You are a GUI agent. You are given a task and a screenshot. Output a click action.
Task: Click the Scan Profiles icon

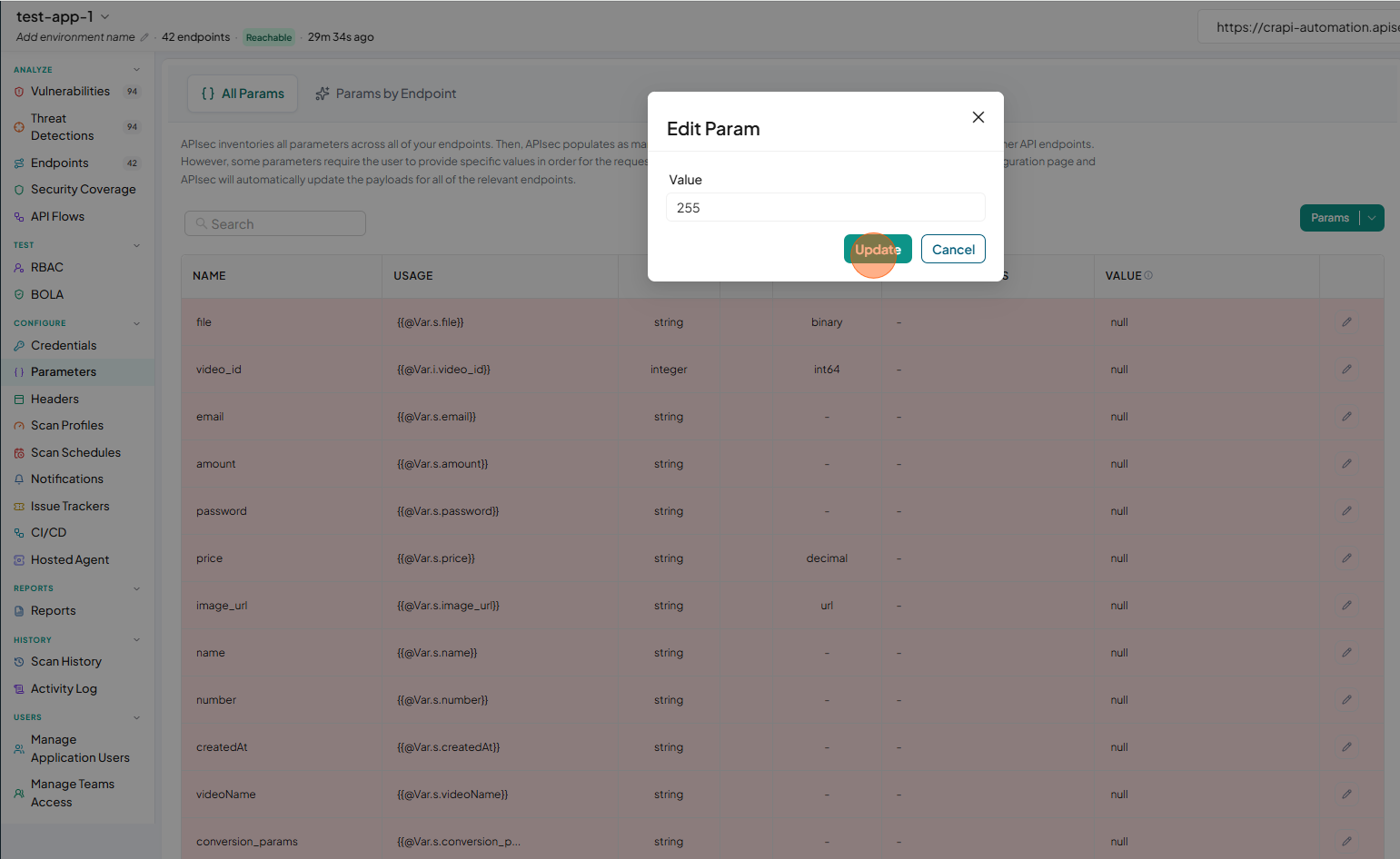pyautogui.click(x=19, y=426)
